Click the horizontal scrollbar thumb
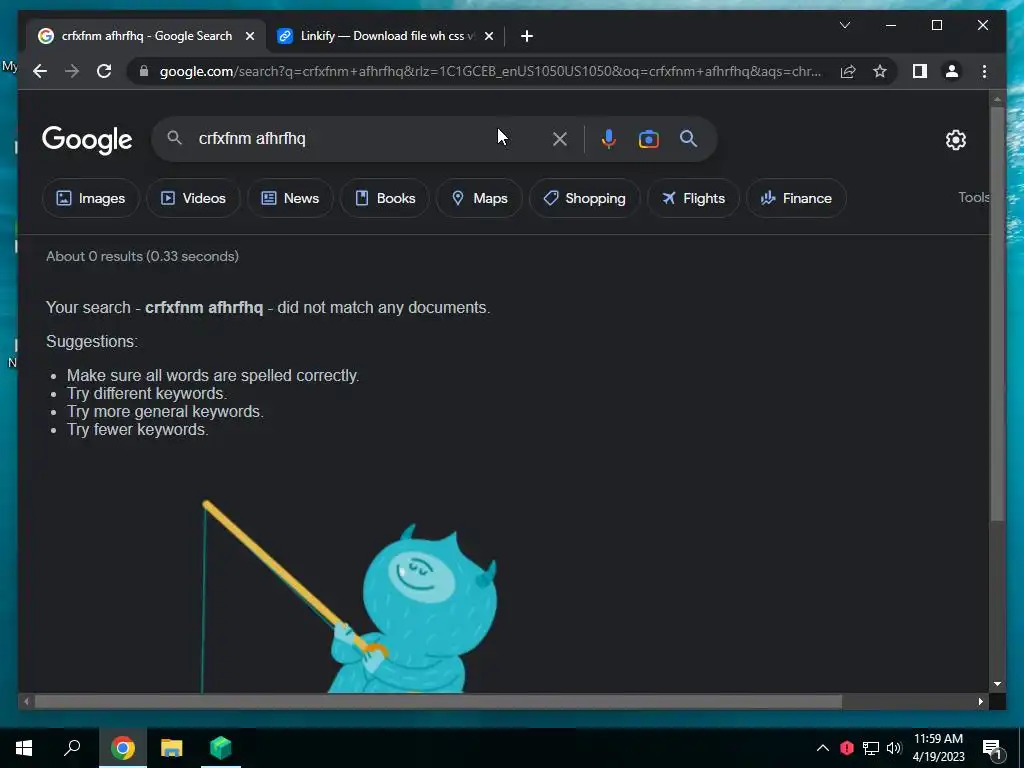 point(438,702)
